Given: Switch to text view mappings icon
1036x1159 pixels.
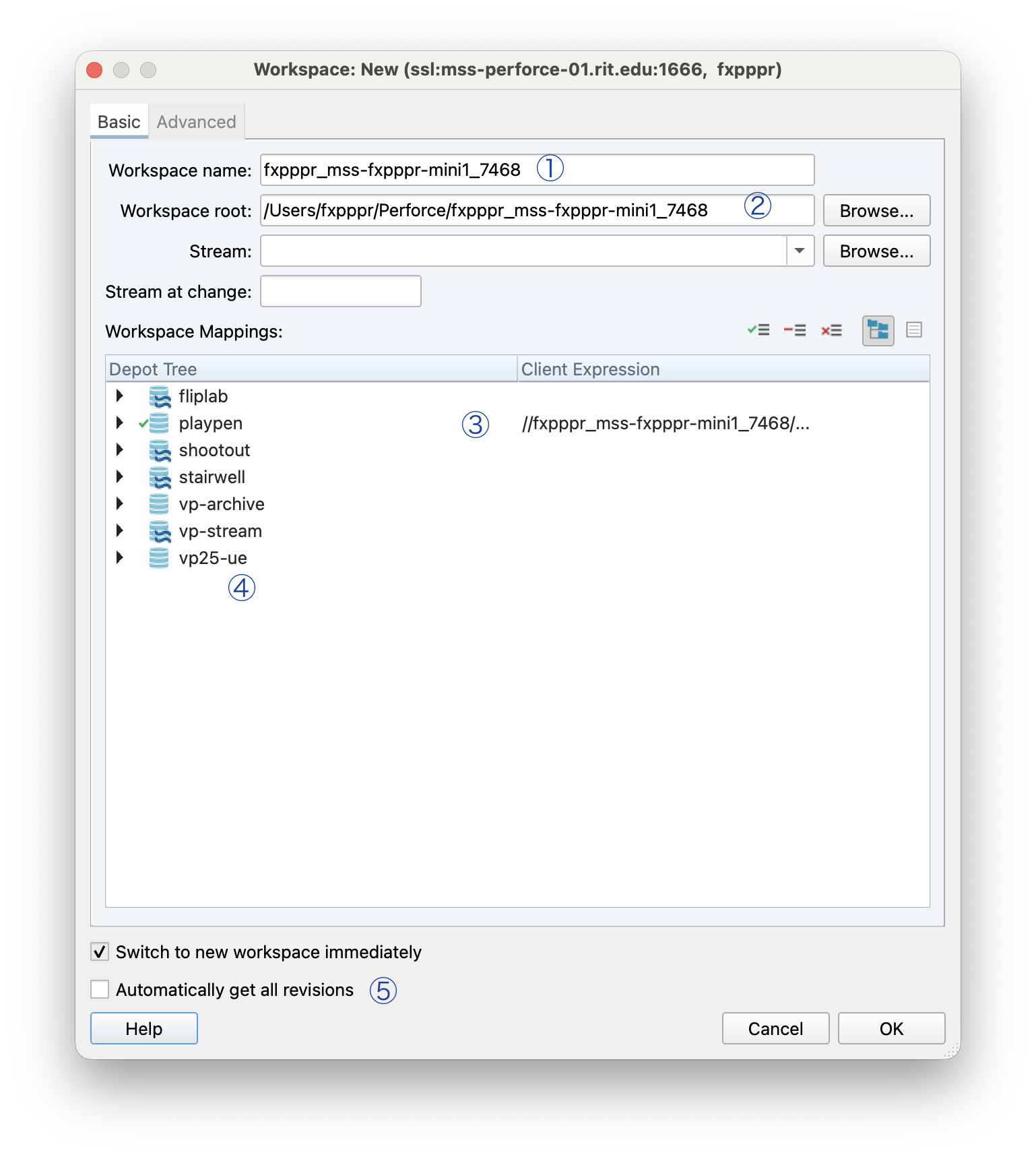Looking at the screenshot, I should [913, 330].
